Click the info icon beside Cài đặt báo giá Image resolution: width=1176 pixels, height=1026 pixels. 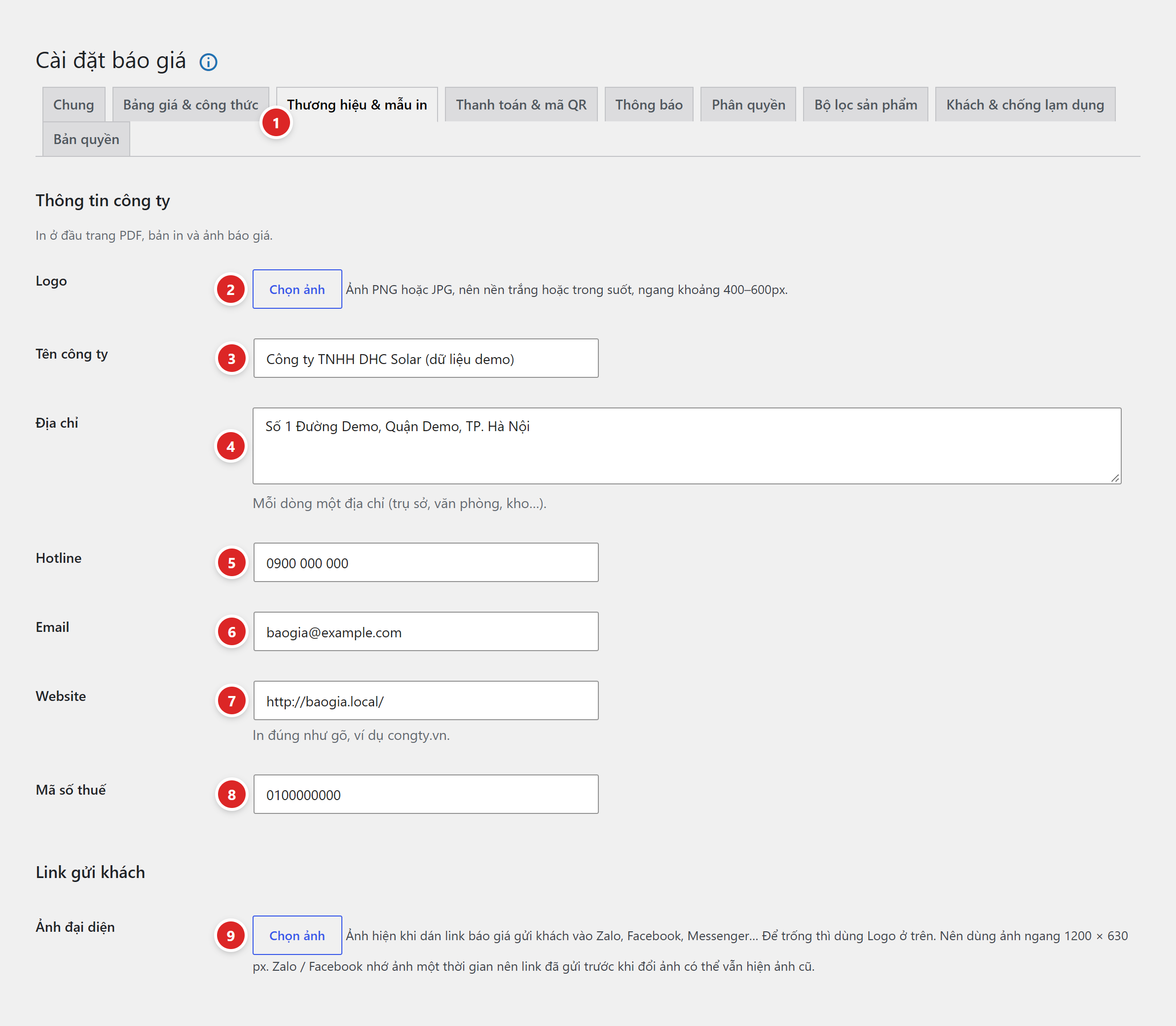coord(208,62)
